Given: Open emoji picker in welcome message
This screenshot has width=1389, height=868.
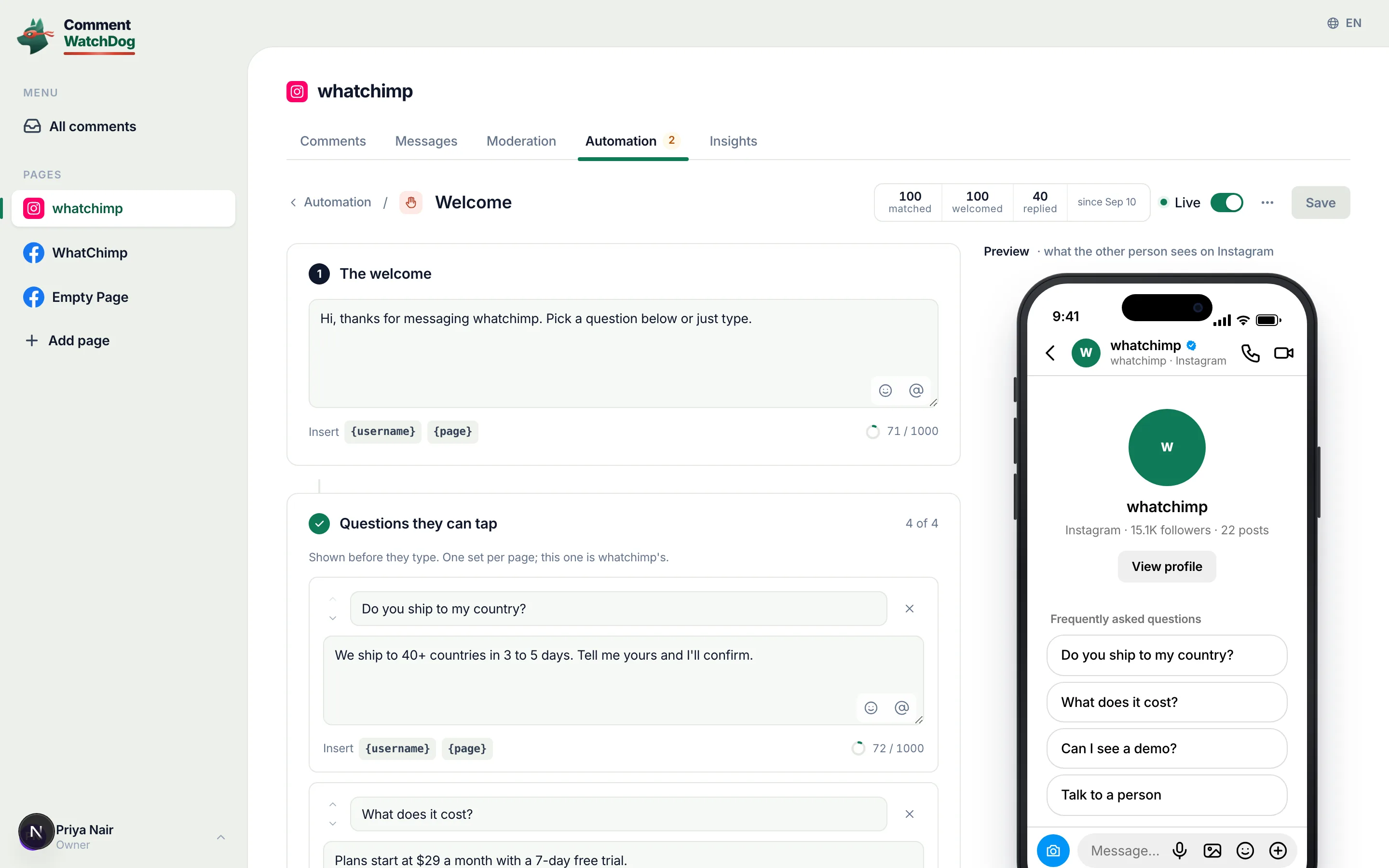Looking at the screenshot, I should [x=885, y=391].
